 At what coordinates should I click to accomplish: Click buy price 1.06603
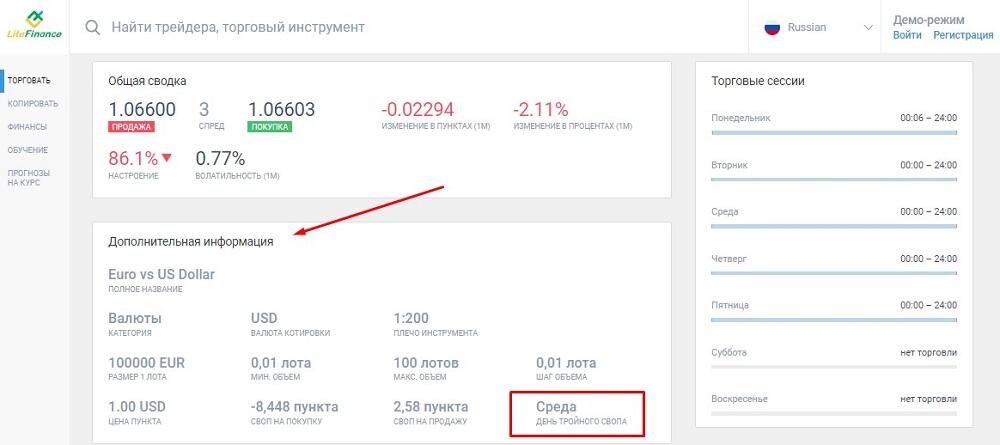point(281,109)
